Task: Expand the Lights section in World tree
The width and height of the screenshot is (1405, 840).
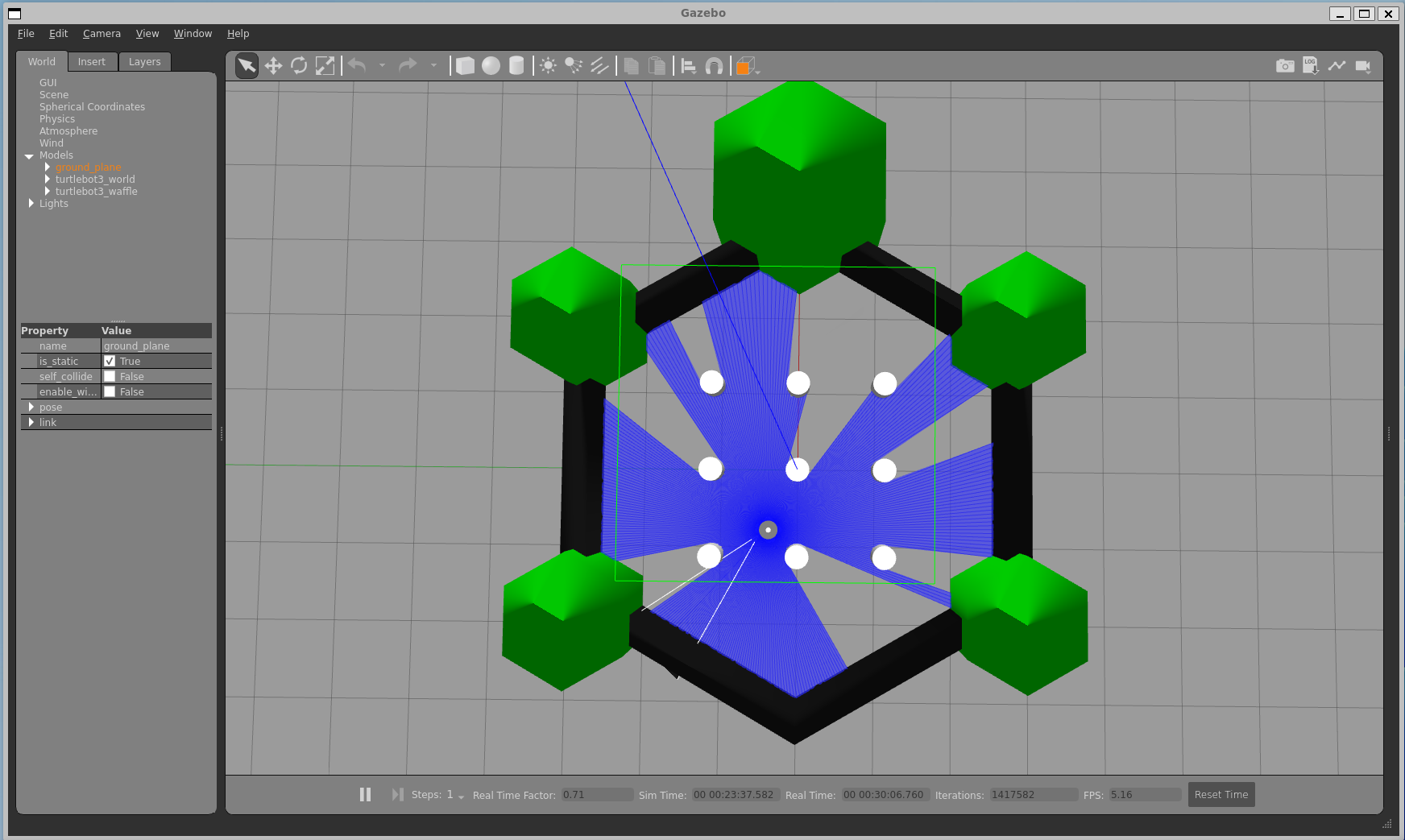Action: point(30,203)
